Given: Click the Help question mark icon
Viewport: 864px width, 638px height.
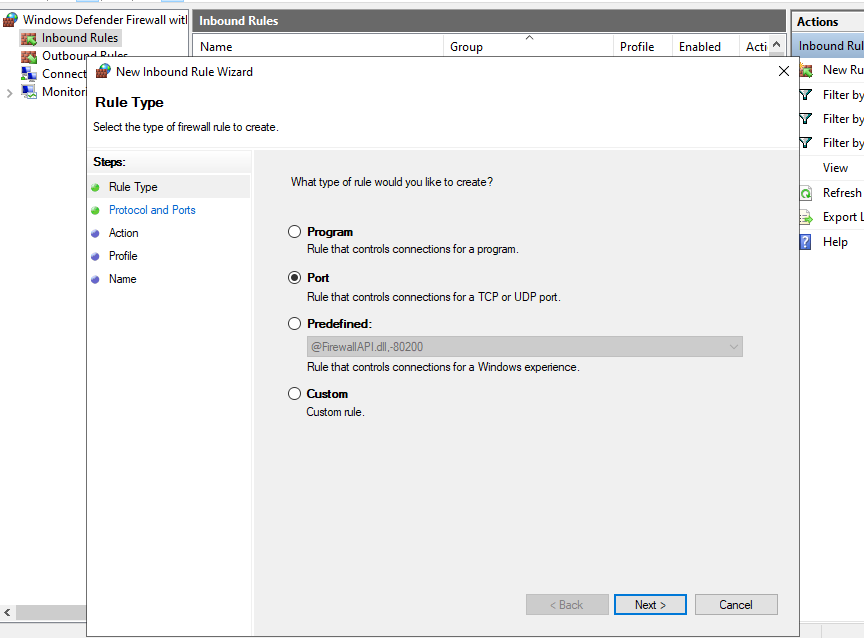Looking at the screenshot, I should (804, 241).
